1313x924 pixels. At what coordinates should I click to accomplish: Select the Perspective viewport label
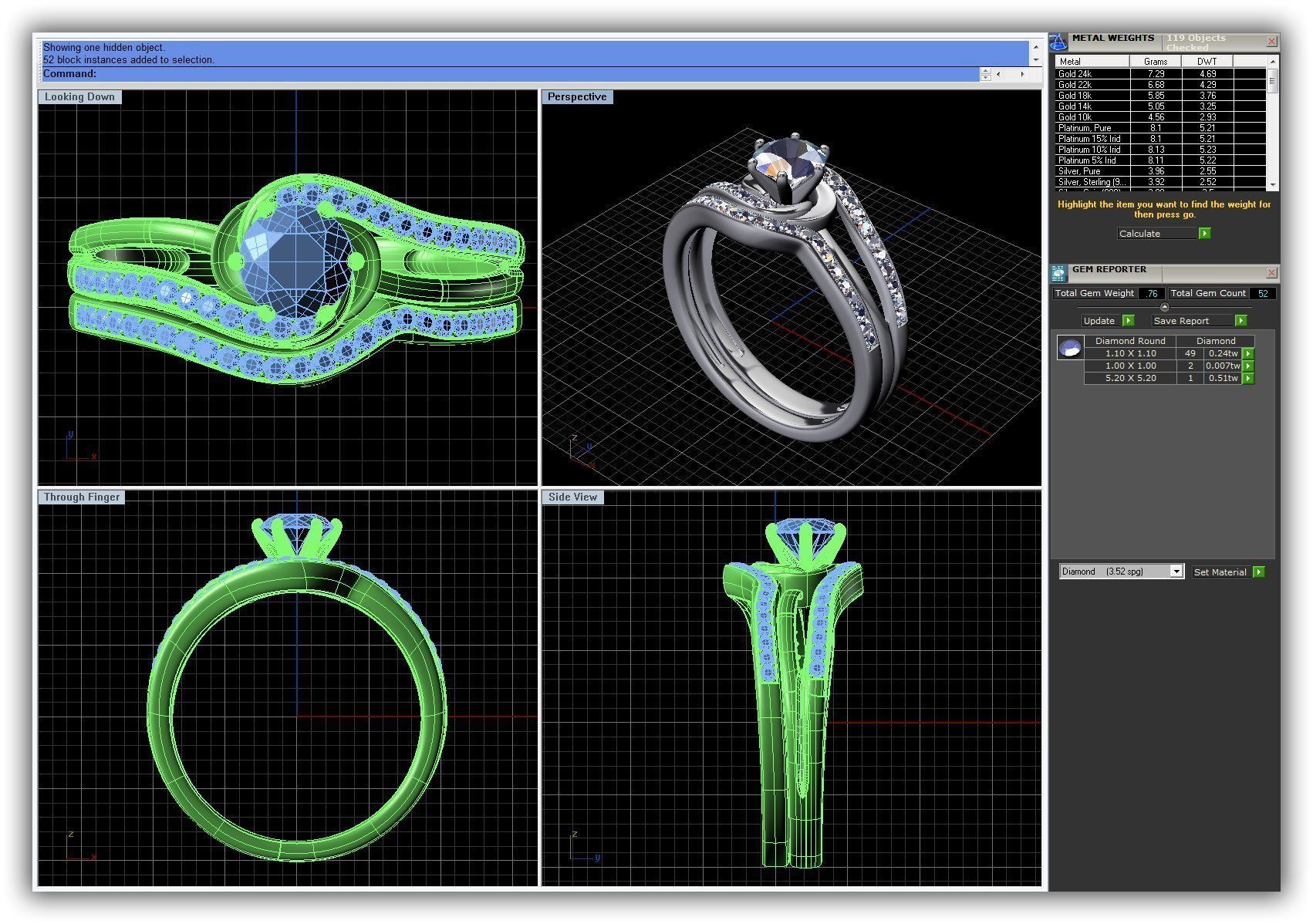coord(577,96)
